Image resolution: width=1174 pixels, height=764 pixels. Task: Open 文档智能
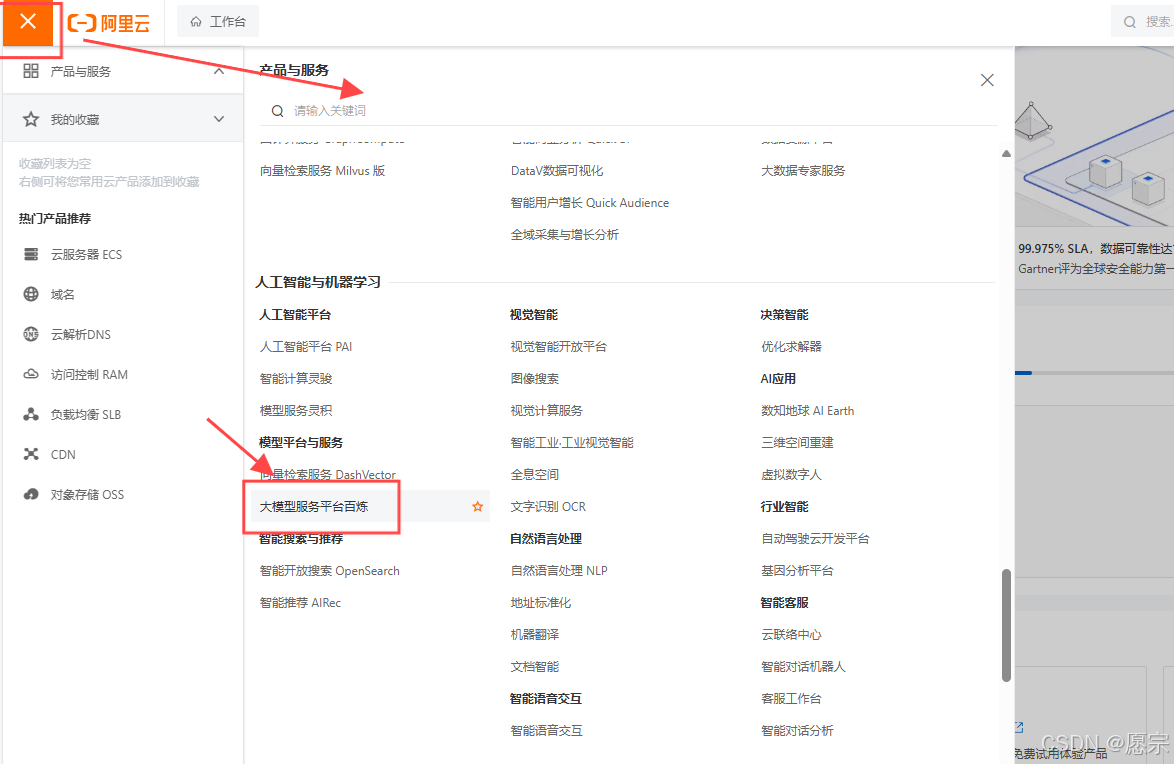[535, 667]
